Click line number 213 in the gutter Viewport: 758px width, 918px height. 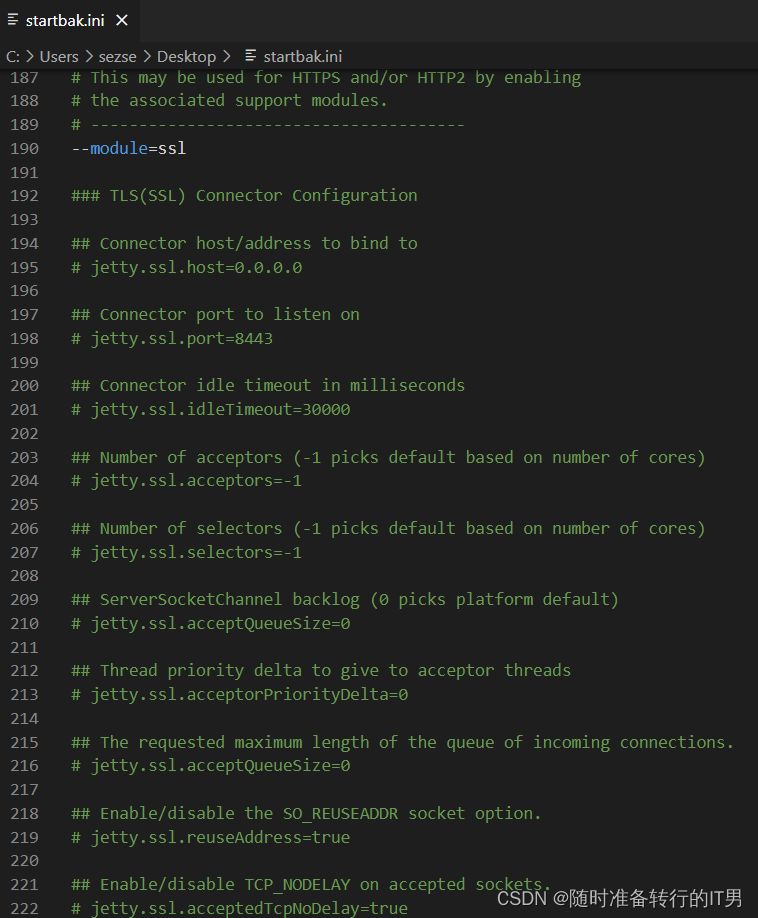(24, 694)
